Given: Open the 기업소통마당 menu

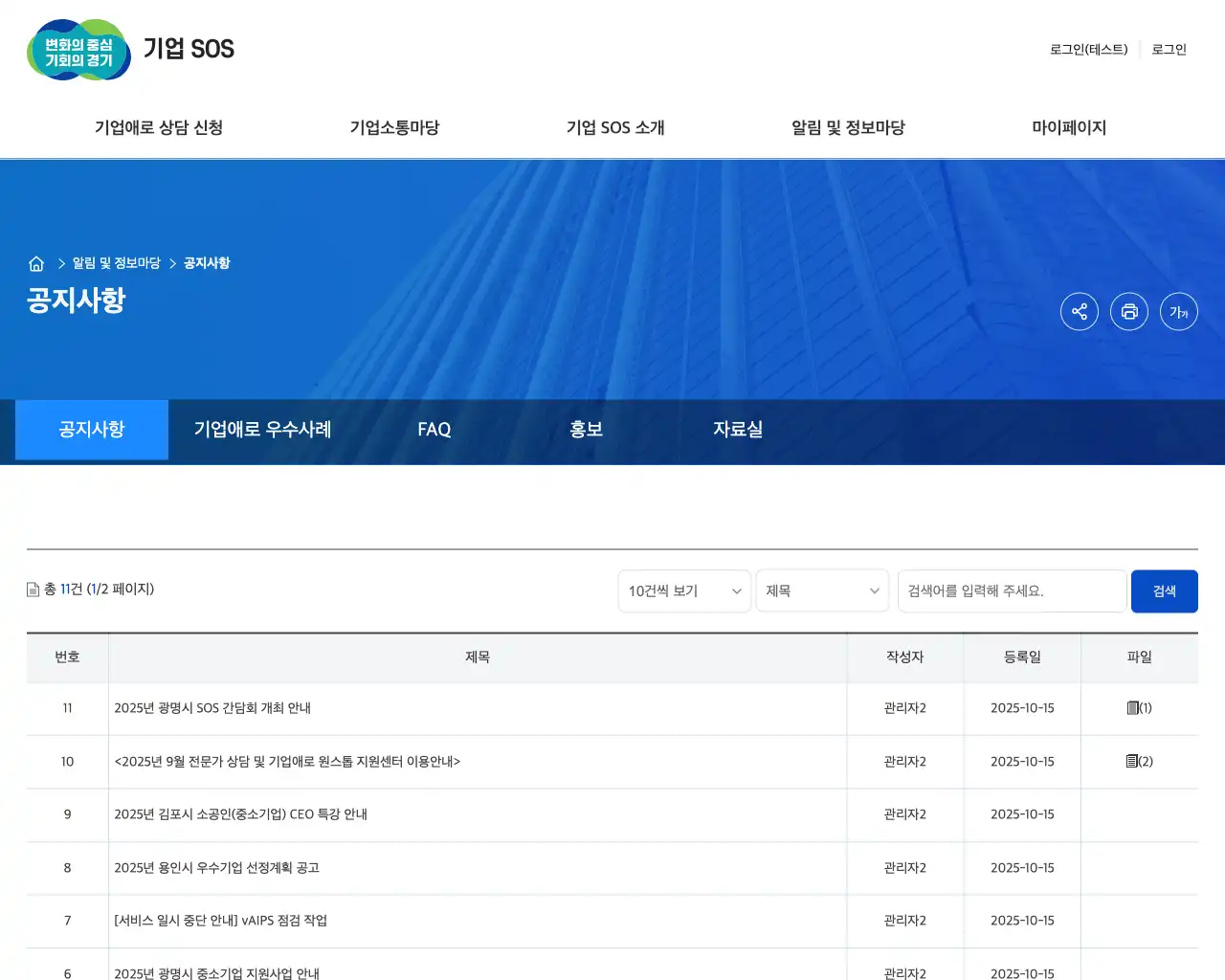Looking at the screenshot, I should pos(394,127).
